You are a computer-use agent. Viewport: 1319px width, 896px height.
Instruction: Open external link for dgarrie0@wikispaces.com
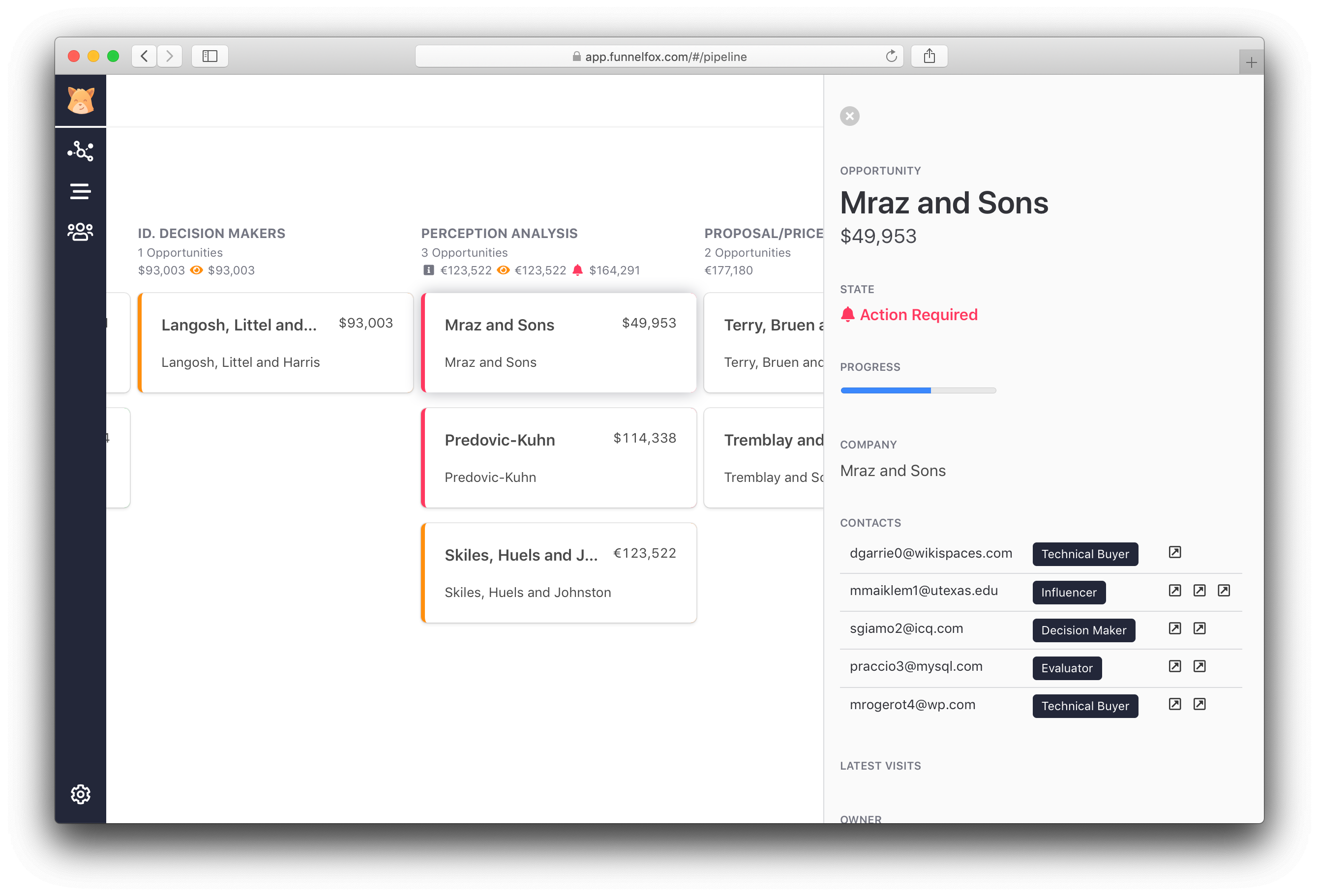click(1175, 552)
